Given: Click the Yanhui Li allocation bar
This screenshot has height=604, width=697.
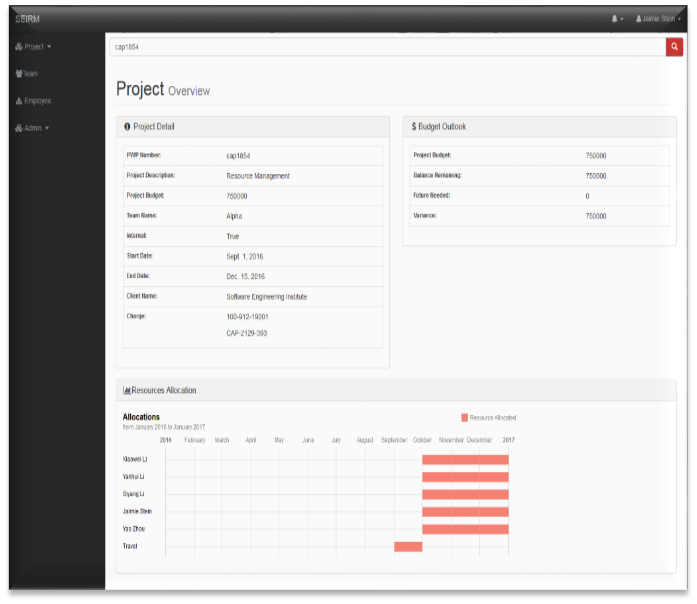Looking at the screenshot, I should pyautogui.click(x=465, y=477).
